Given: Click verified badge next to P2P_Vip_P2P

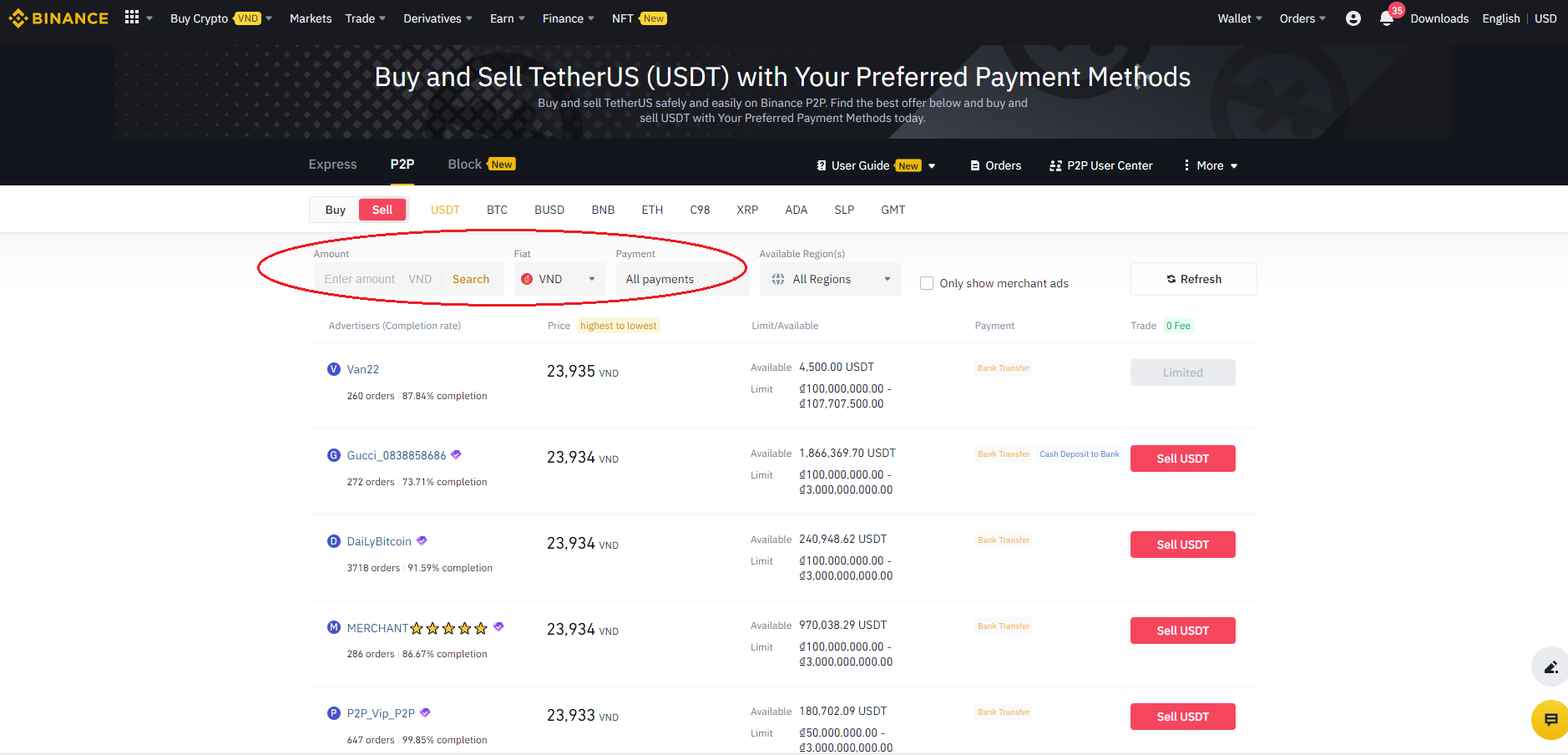Looking at the screenshot, I should 425,712.
